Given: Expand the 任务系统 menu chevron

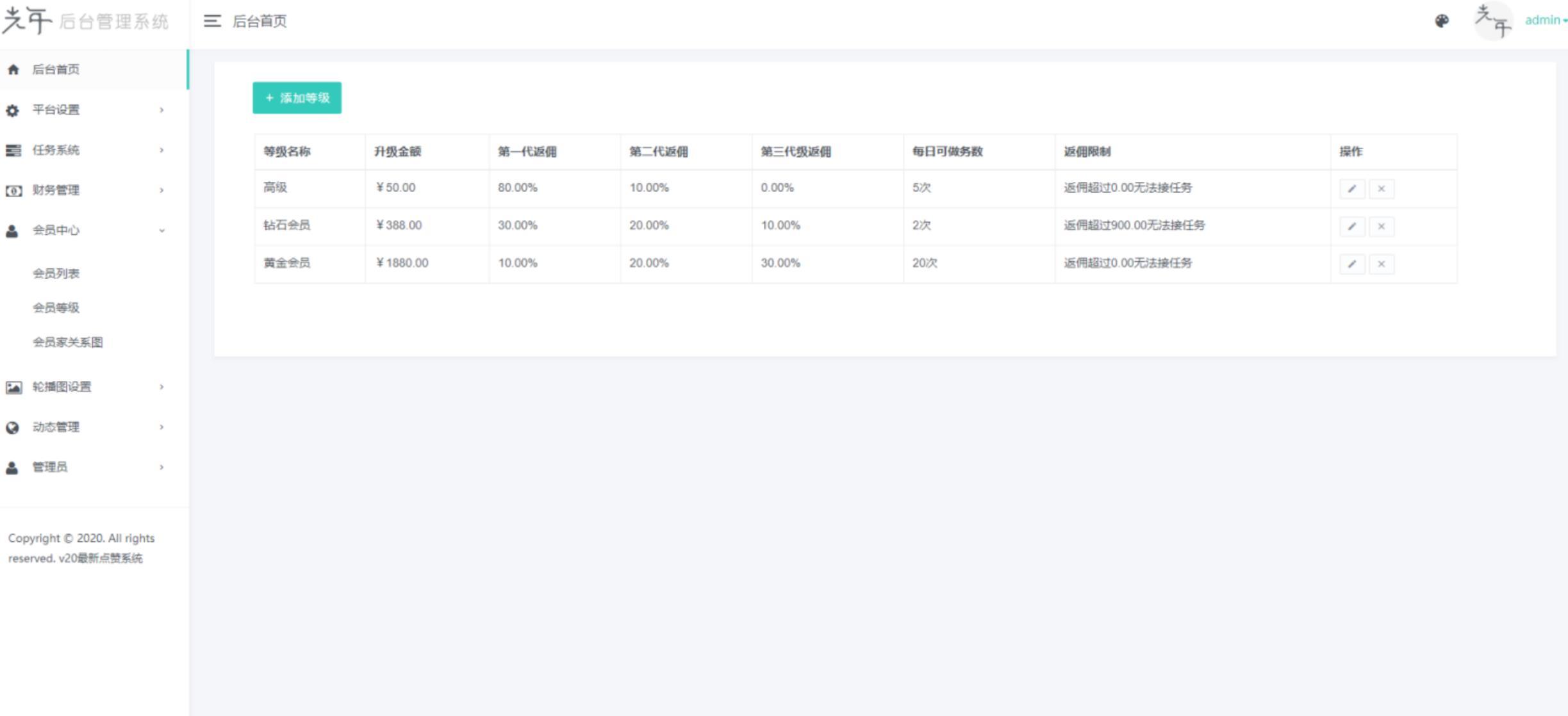Looking at the screenshot, I should point(161,151).
